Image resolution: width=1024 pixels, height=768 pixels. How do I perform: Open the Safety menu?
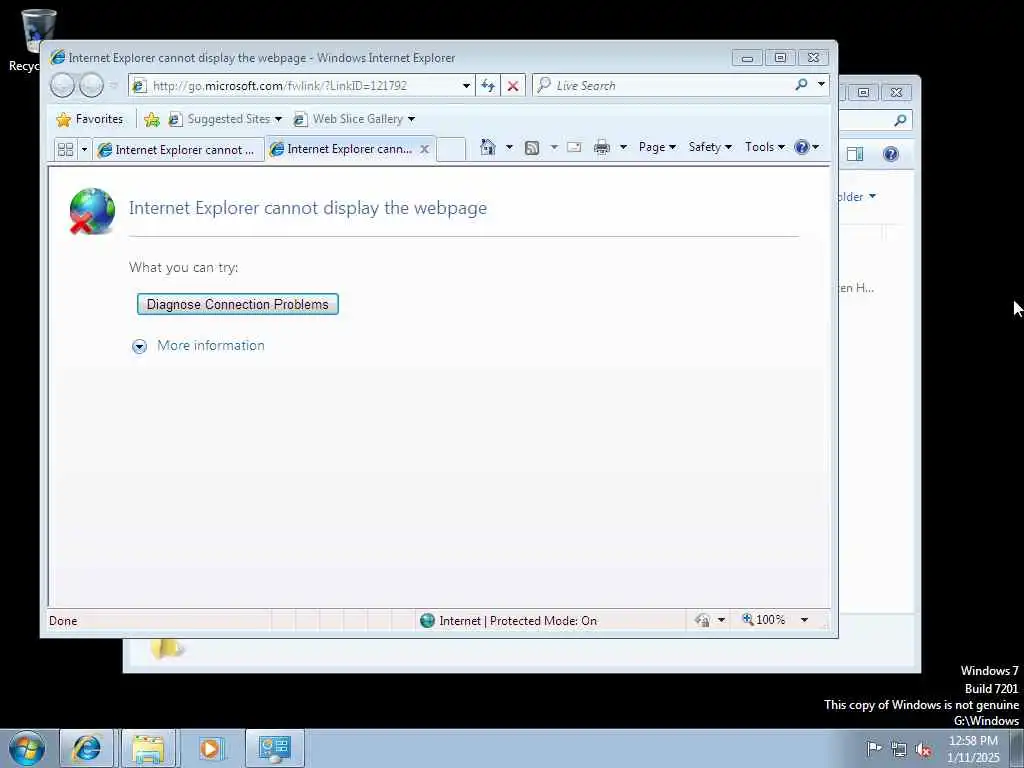coord(710,147)
